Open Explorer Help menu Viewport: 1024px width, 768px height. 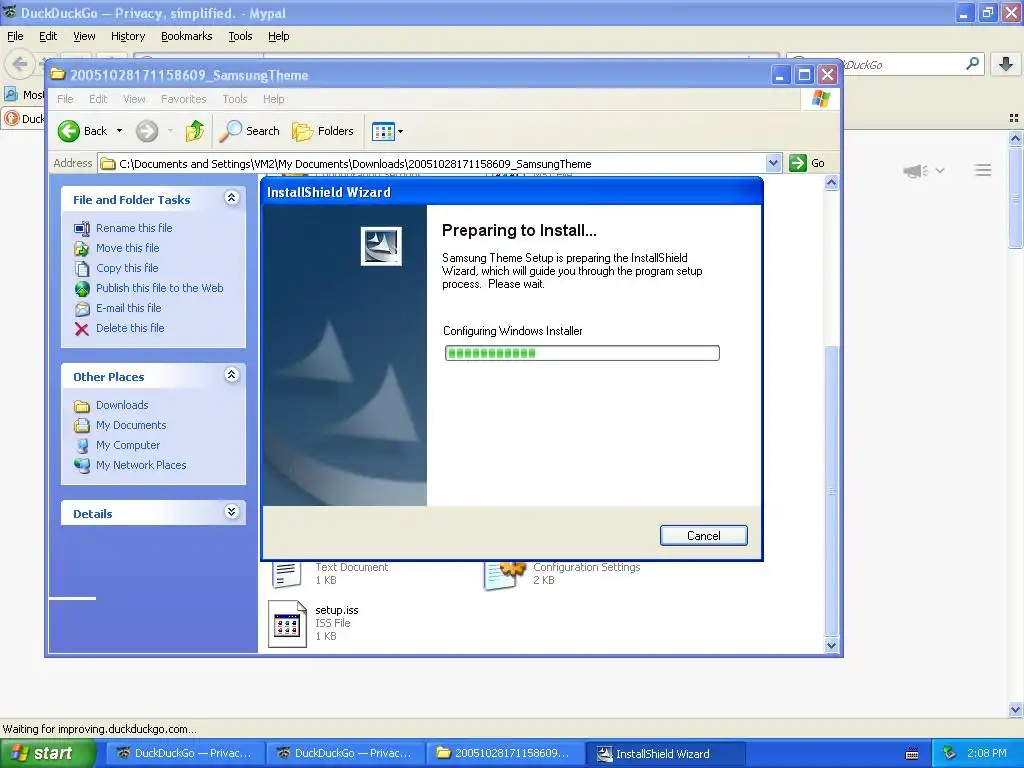(274, 99)
